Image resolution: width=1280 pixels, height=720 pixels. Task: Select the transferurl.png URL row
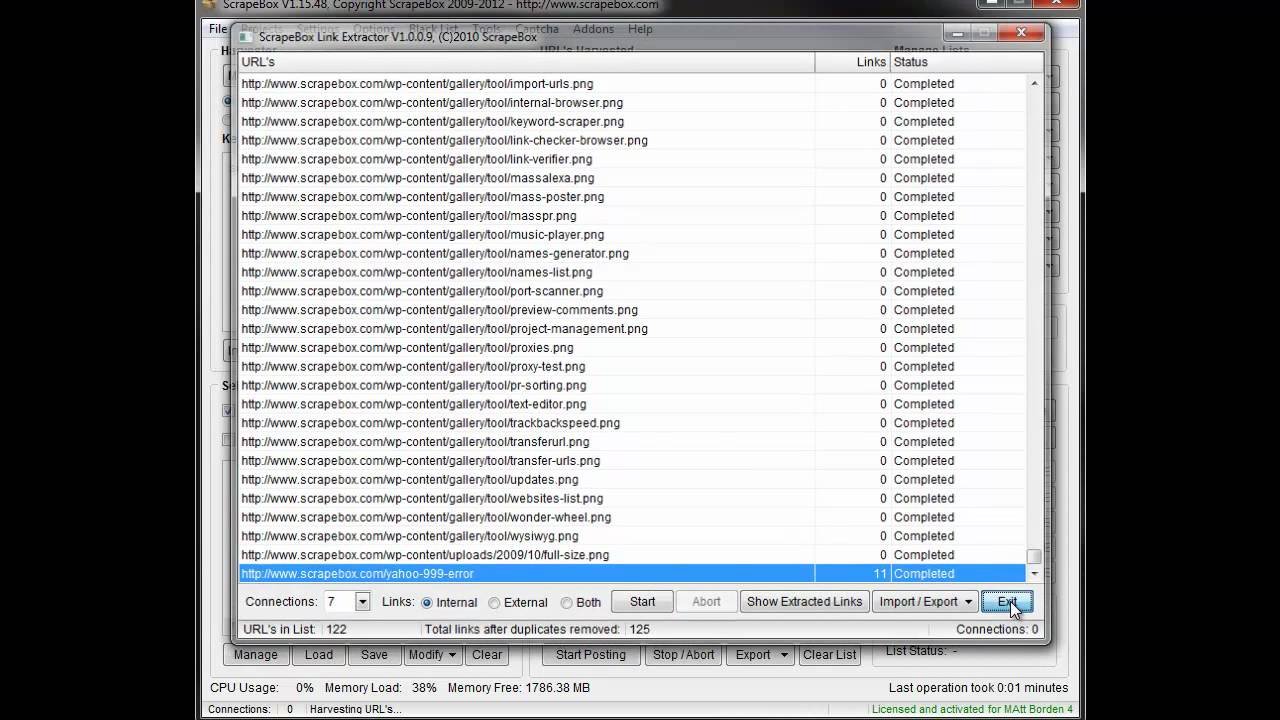(632, 442)
